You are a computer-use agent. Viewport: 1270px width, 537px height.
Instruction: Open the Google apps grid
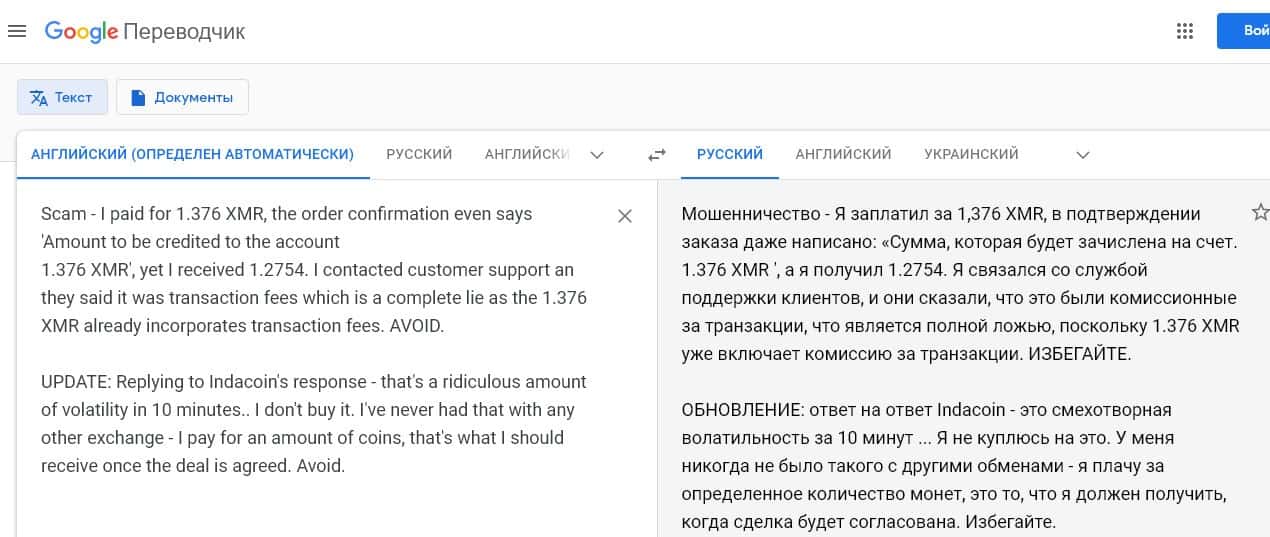click(1185, 31)
